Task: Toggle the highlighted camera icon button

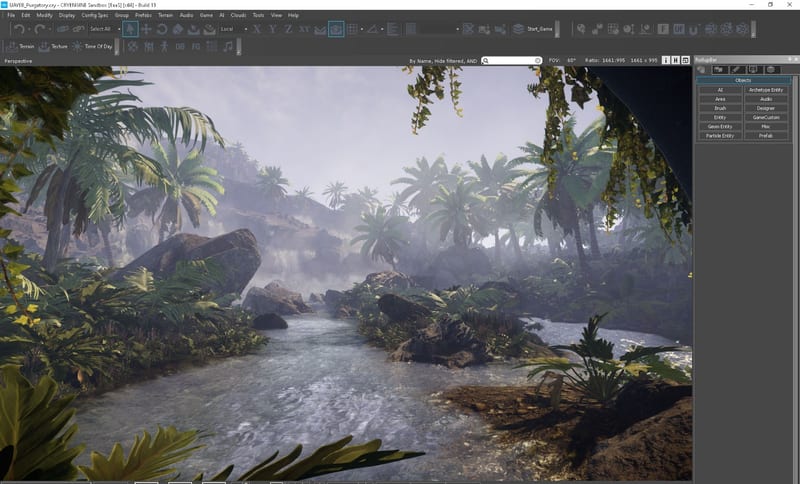Action: 336,29
